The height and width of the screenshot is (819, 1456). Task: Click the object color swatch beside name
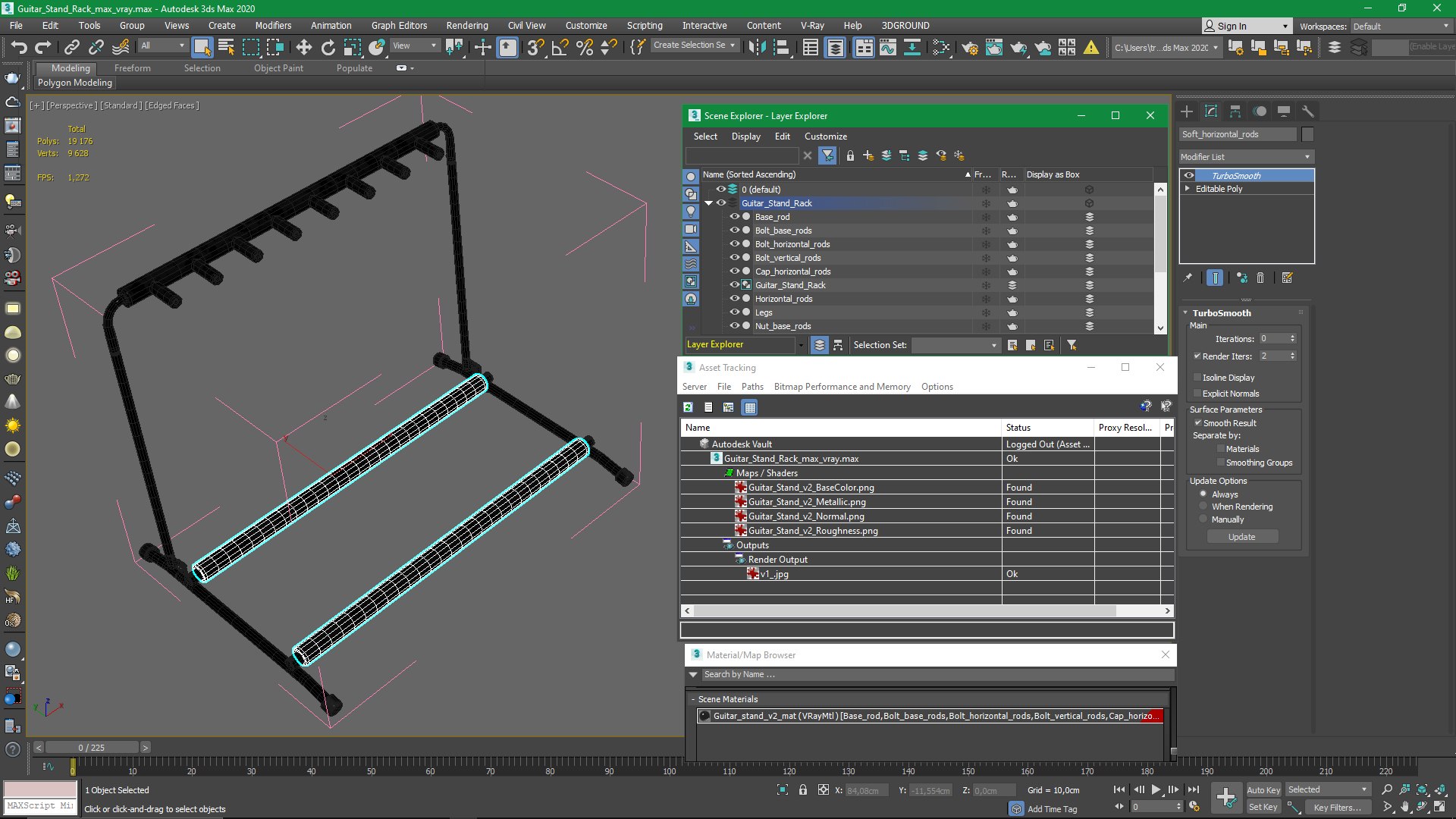(1307, 134)
